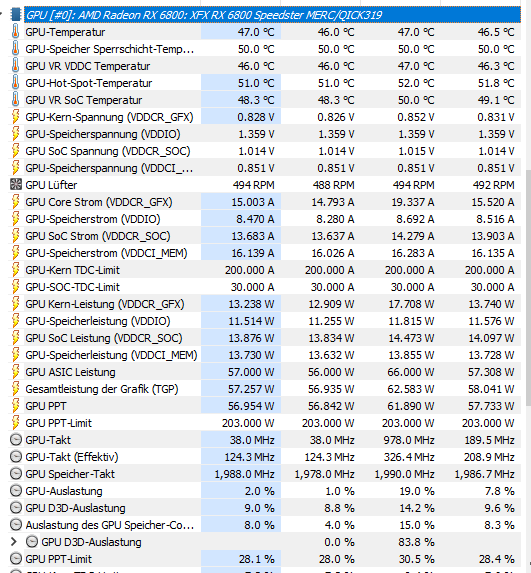Click fan icon beside GPU Lüfter
The height and width of the screenshot is (573, 531).
click(x=16, y=185)
